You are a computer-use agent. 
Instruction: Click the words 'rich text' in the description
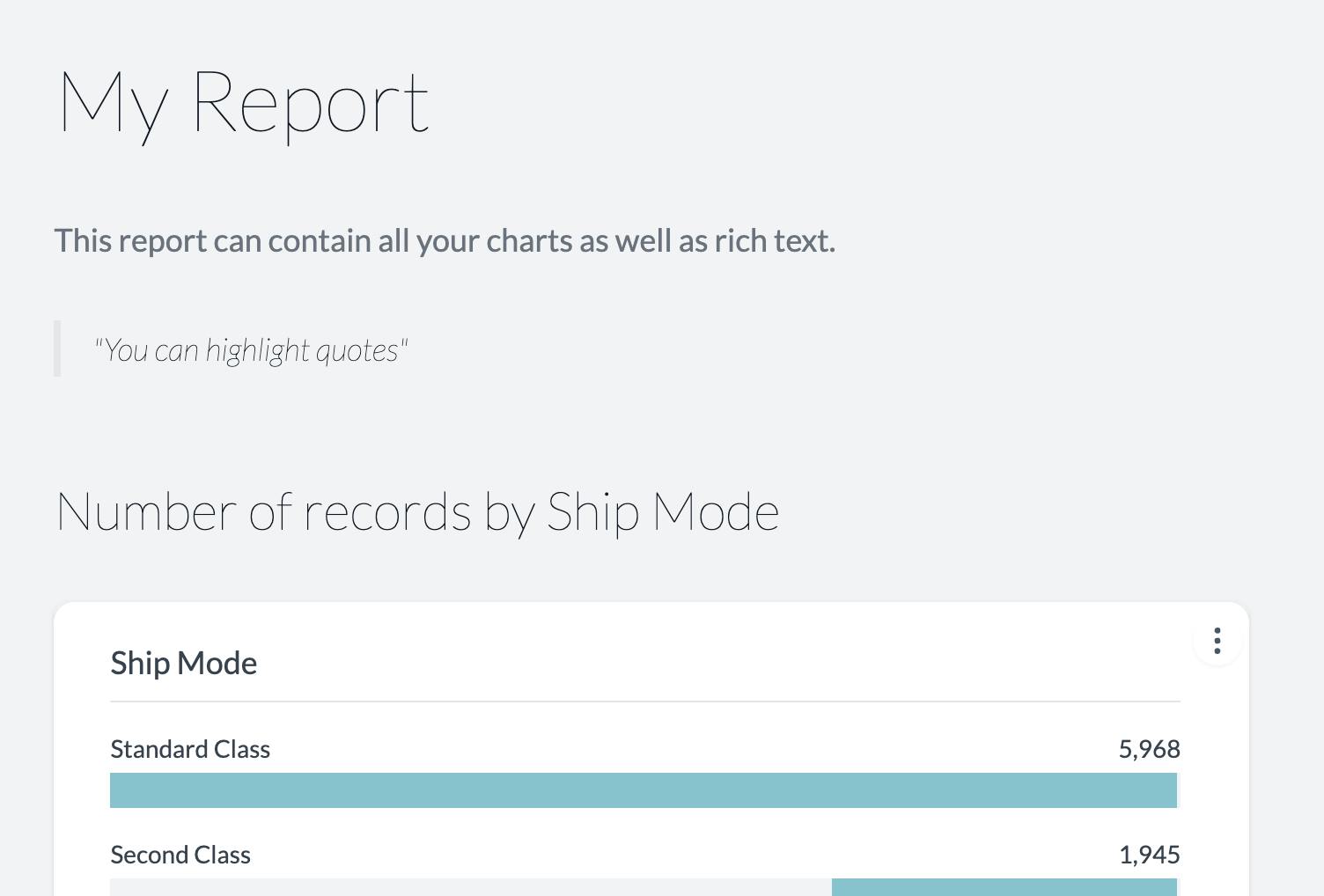[775, 241]
